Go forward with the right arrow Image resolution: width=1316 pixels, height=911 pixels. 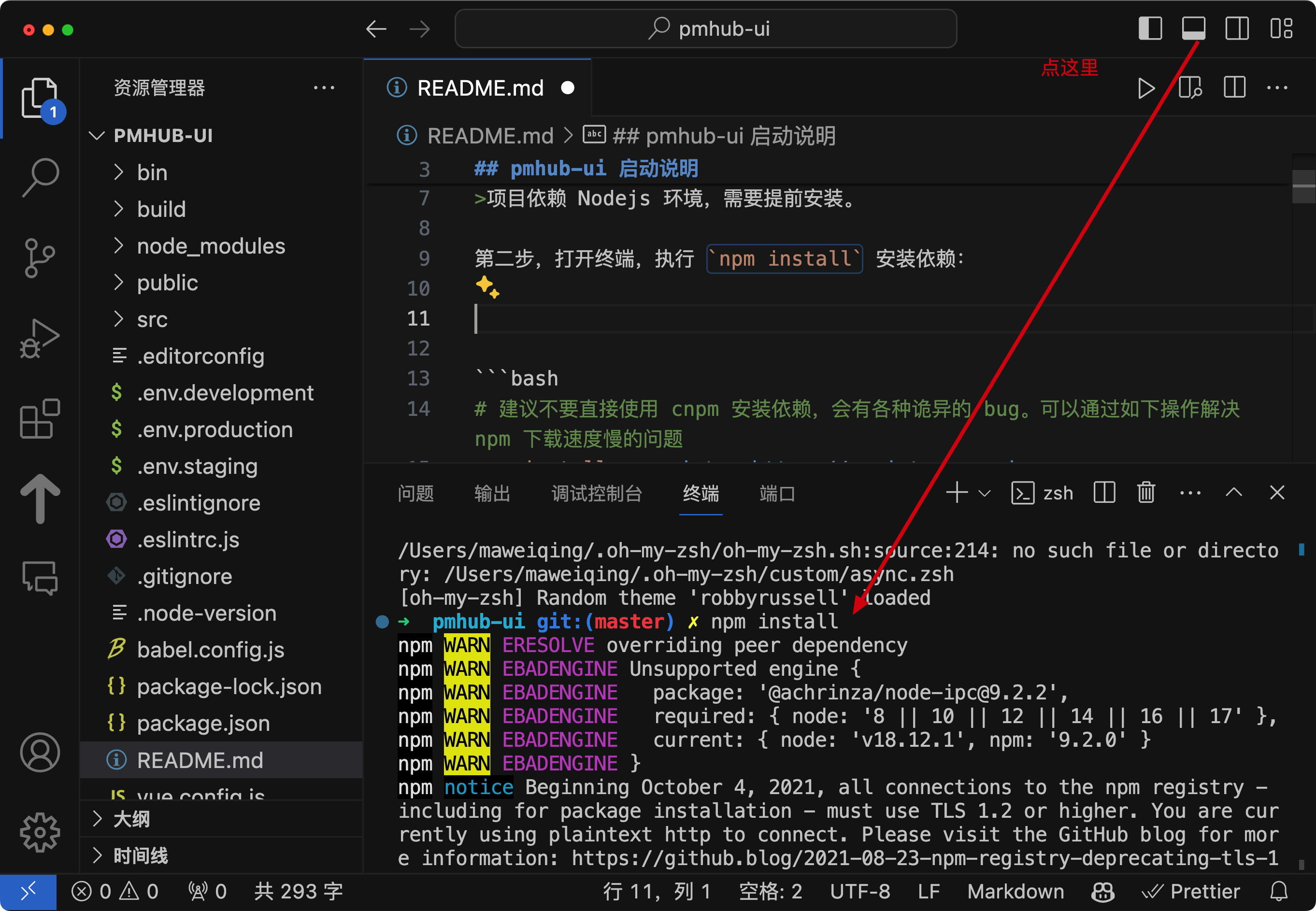(420, 28)
